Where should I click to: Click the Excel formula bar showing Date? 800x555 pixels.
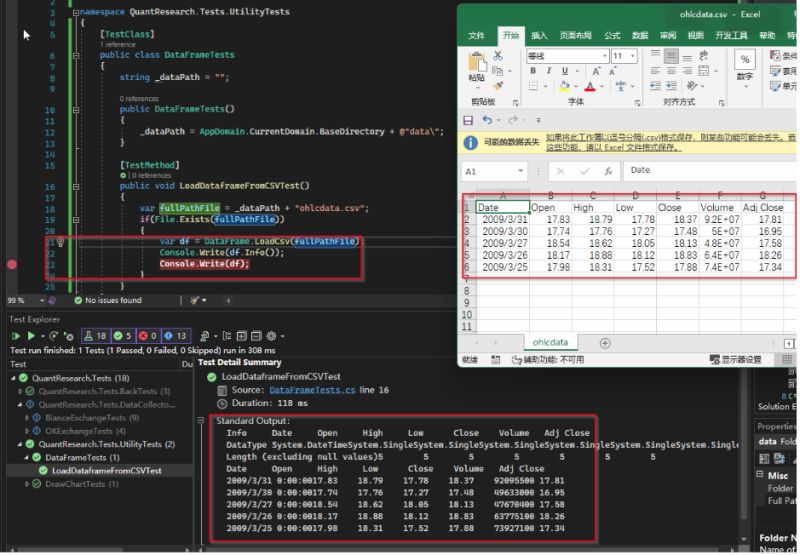pos(709,171)
